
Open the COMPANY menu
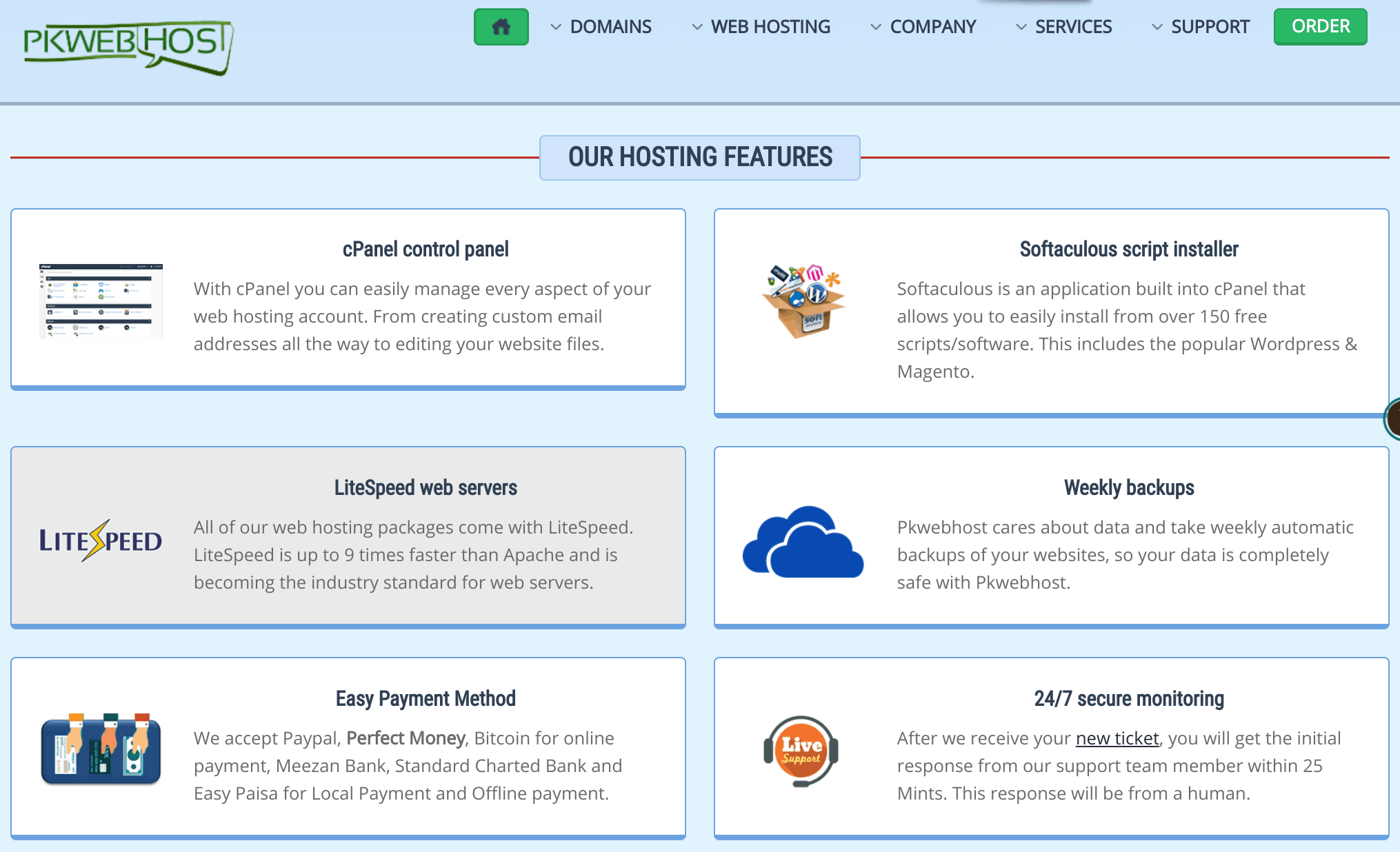pyautogui.click(x=933, y=27)
